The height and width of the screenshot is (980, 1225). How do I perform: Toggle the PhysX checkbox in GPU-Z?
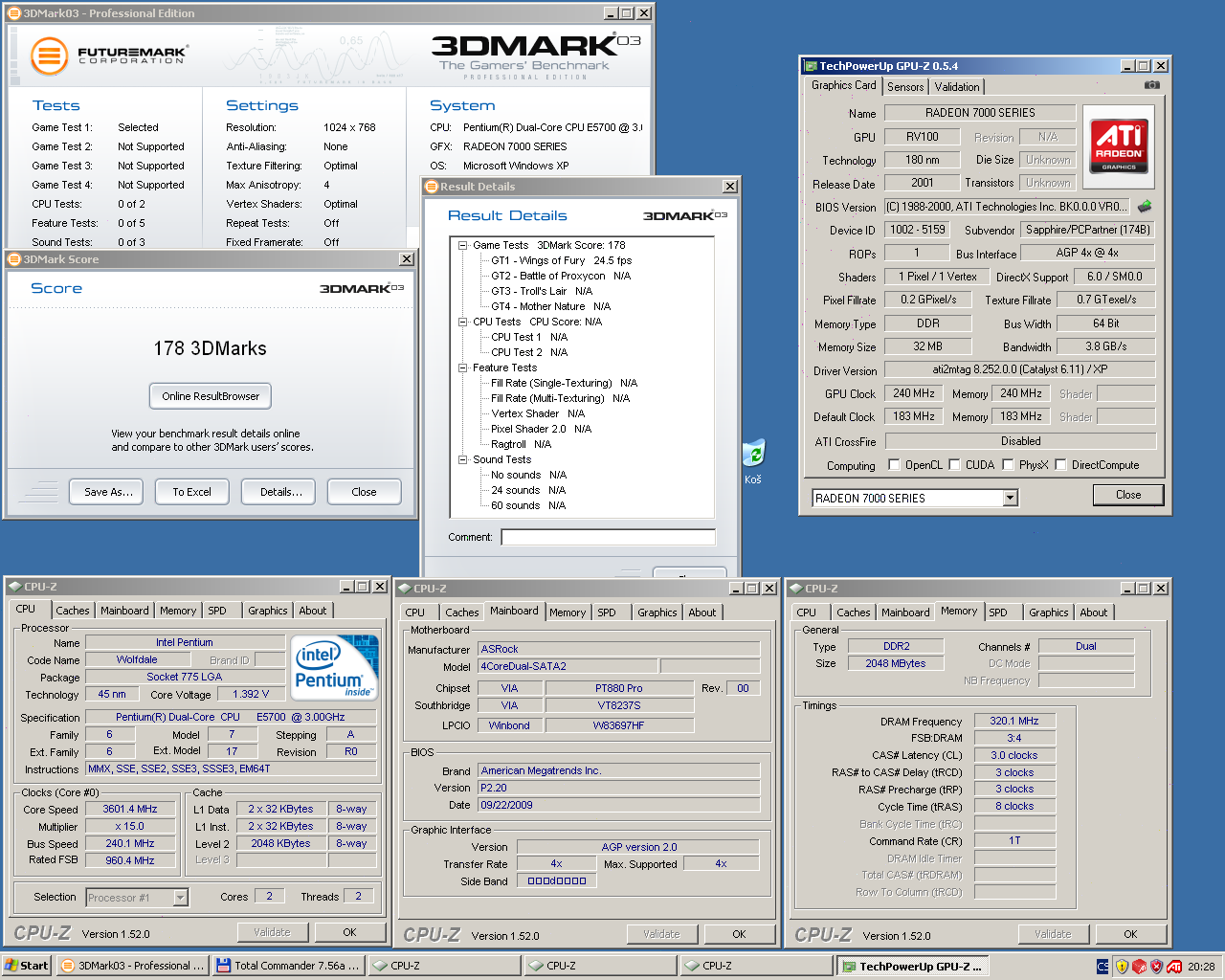point(1008,465)
